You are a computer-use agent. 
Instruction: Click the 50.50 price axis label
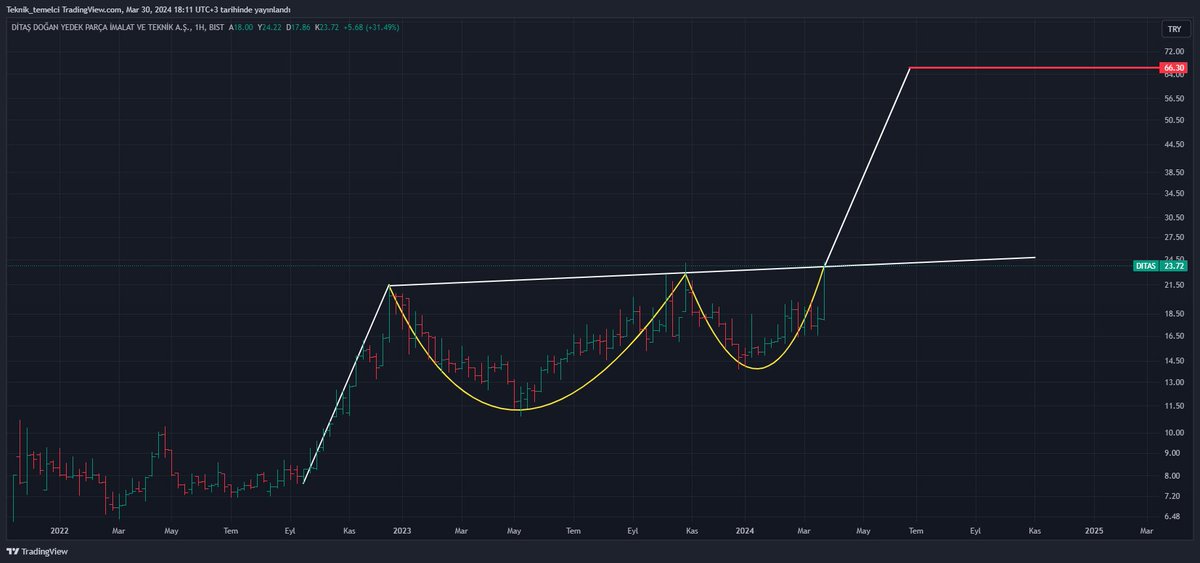1173,120
